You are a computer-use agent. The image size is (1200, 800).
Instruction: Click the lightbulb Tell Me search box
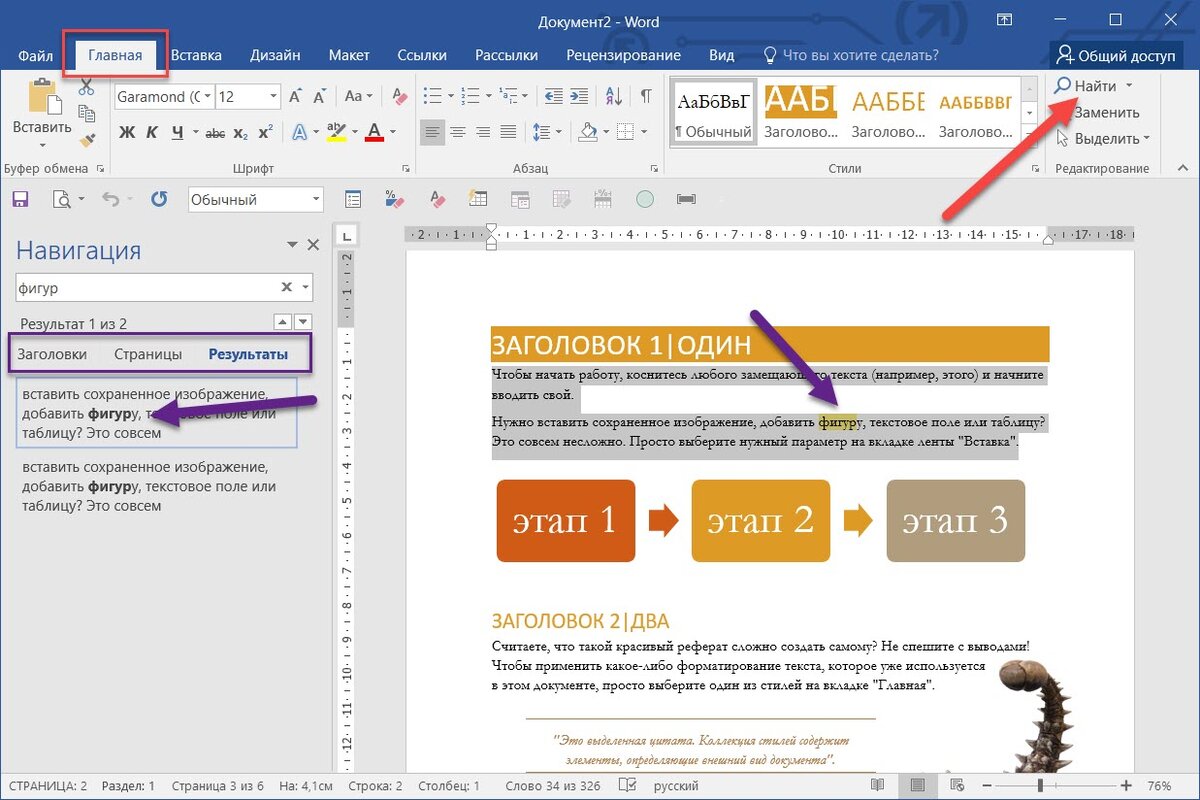pyautogui.click(x=851, y=55)
